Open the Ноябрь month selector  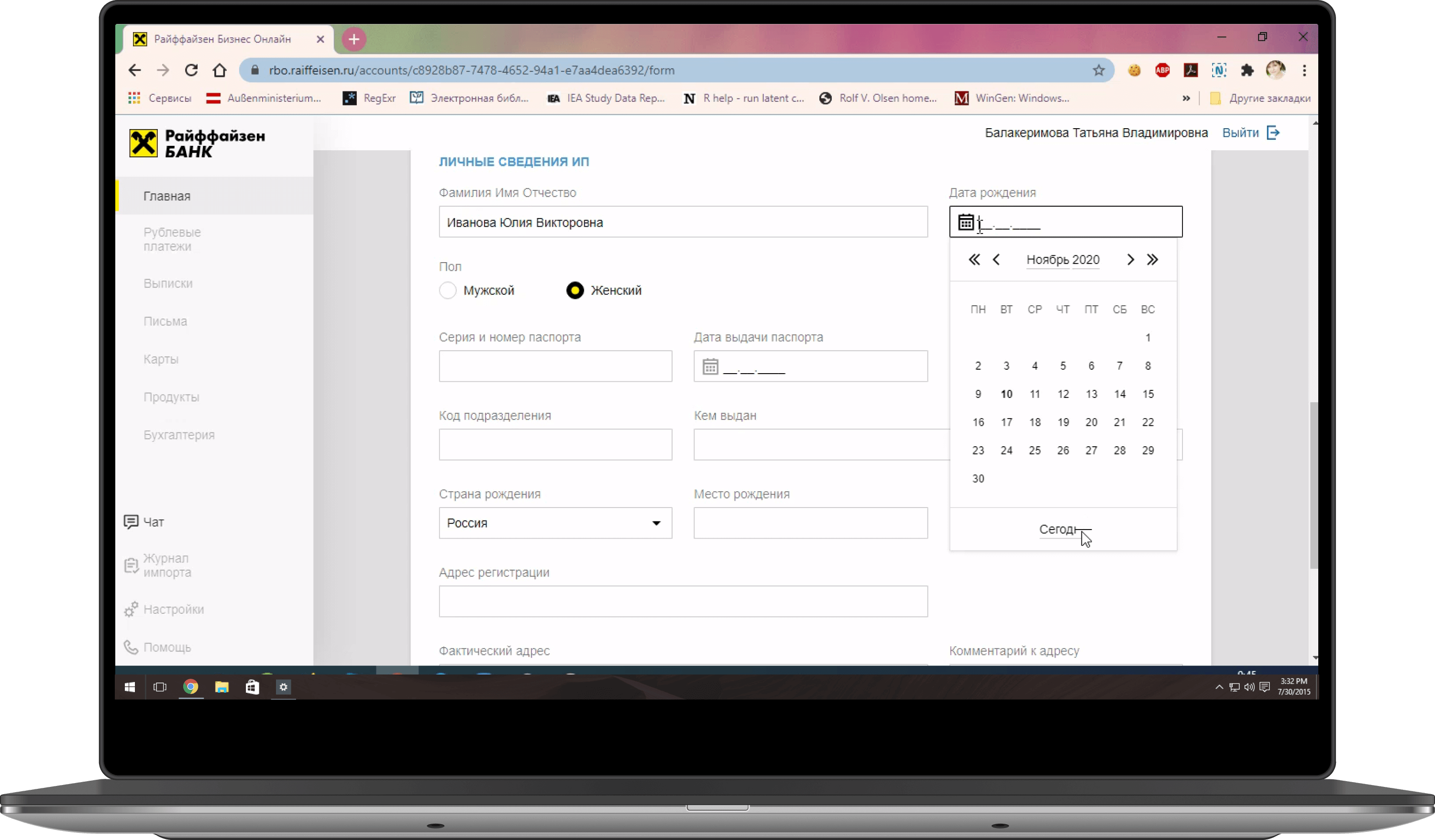click(x=1048, y=260)
